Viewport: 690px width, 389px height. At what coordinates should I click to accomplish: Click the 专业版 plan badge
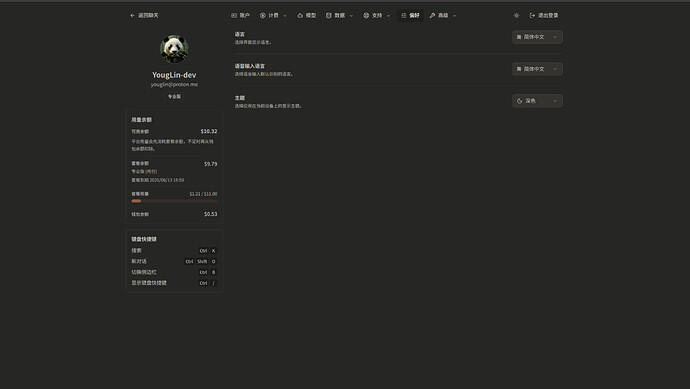pyautogui.click(x=174, y=96)
